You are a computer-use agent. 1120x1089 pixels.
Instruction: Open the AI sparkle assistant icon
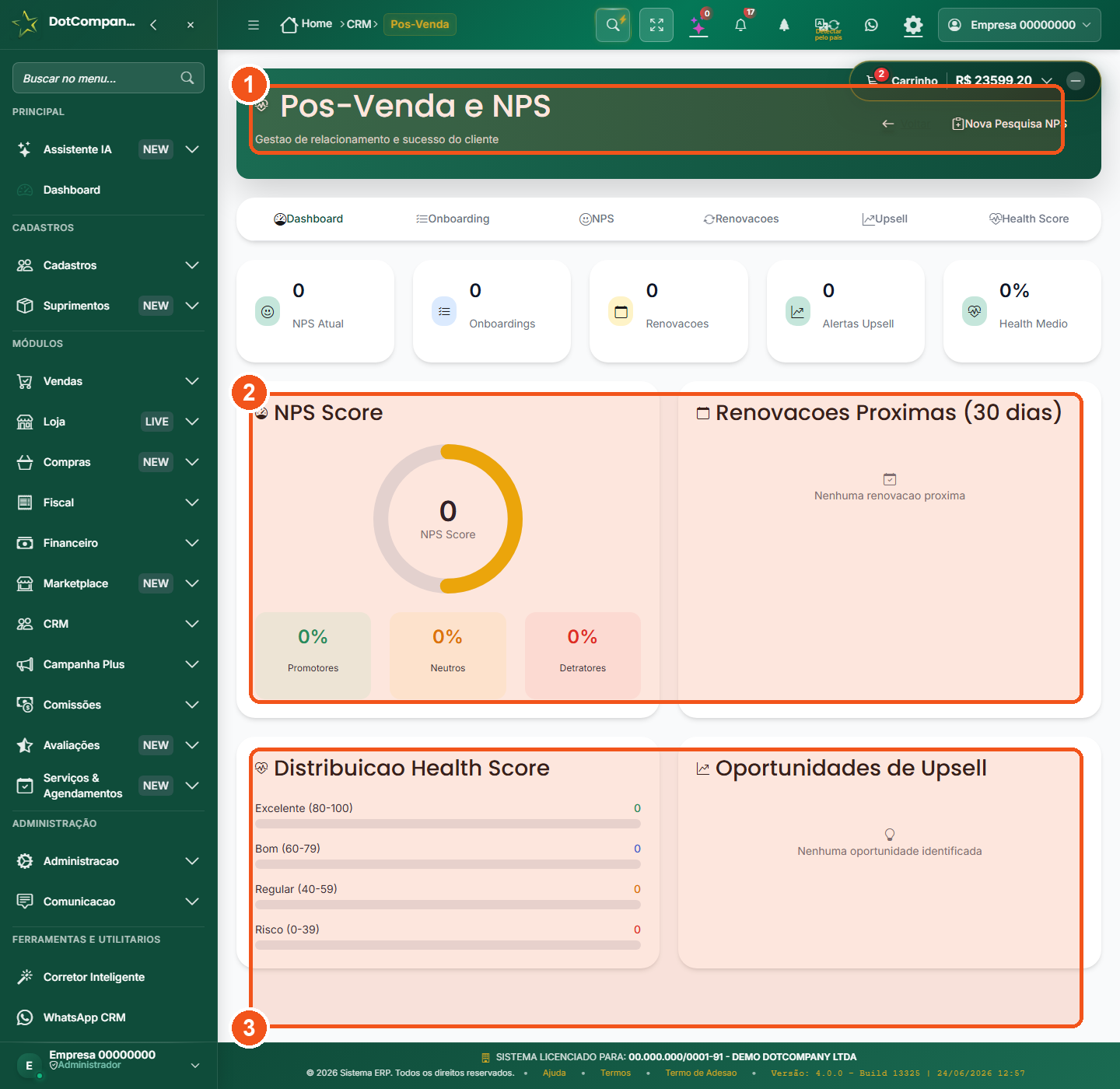tap(698, 25)
